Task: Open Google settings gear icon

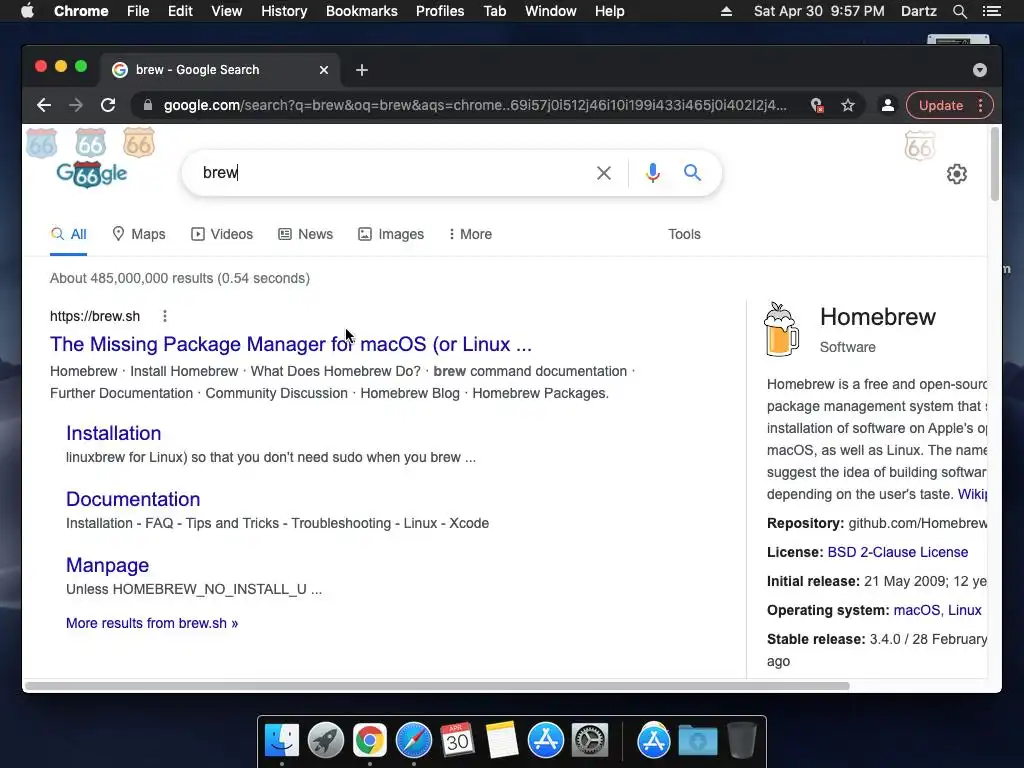Action: 957,174
